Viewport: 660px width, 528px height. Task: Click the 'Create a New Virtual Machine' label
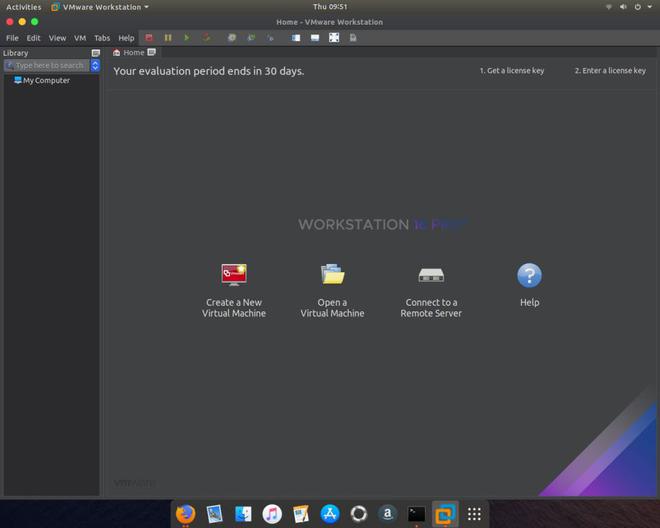click(234, 308)
